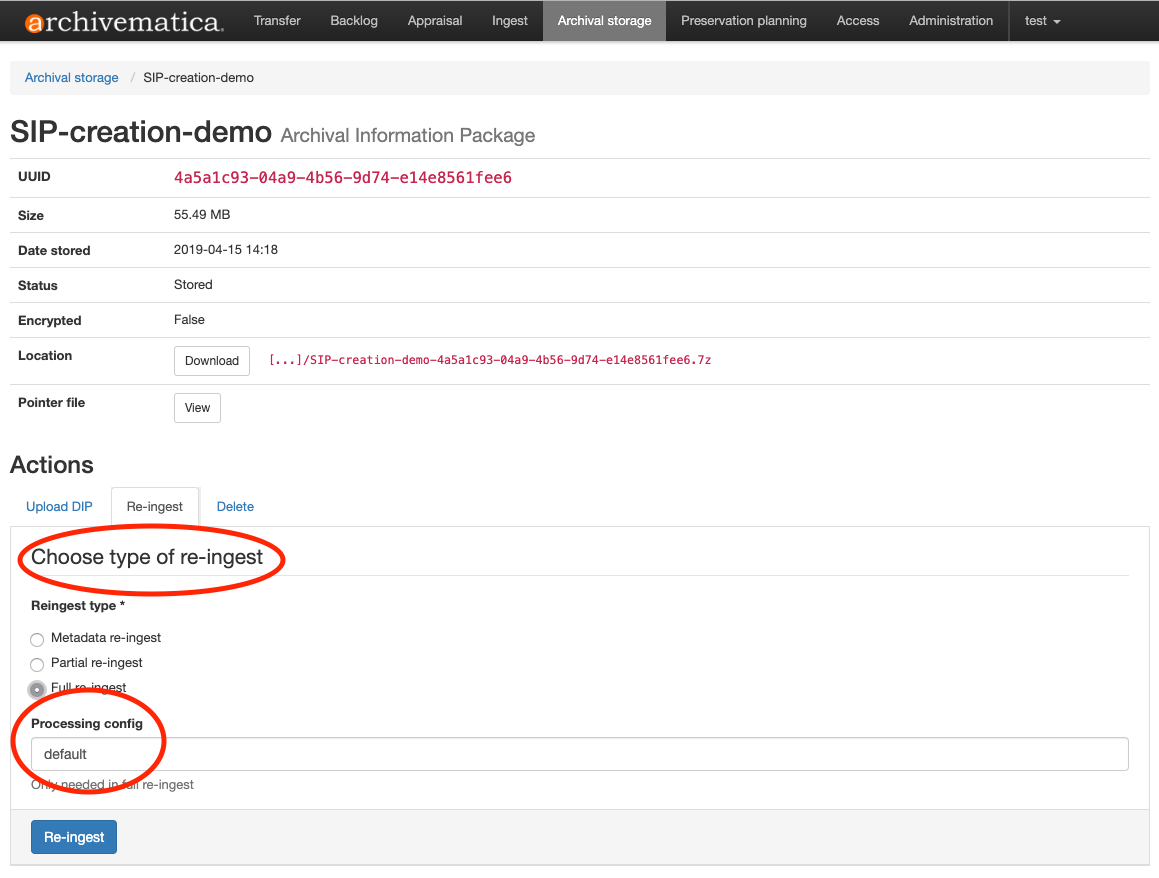
Task: Open the Appraisal section
Action: tap(435, 21)
